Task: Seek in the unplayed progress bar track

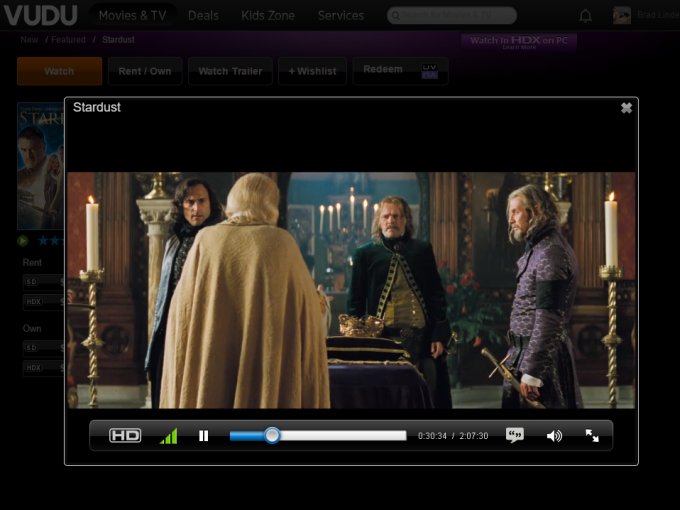Action: (x=343, y=435)
